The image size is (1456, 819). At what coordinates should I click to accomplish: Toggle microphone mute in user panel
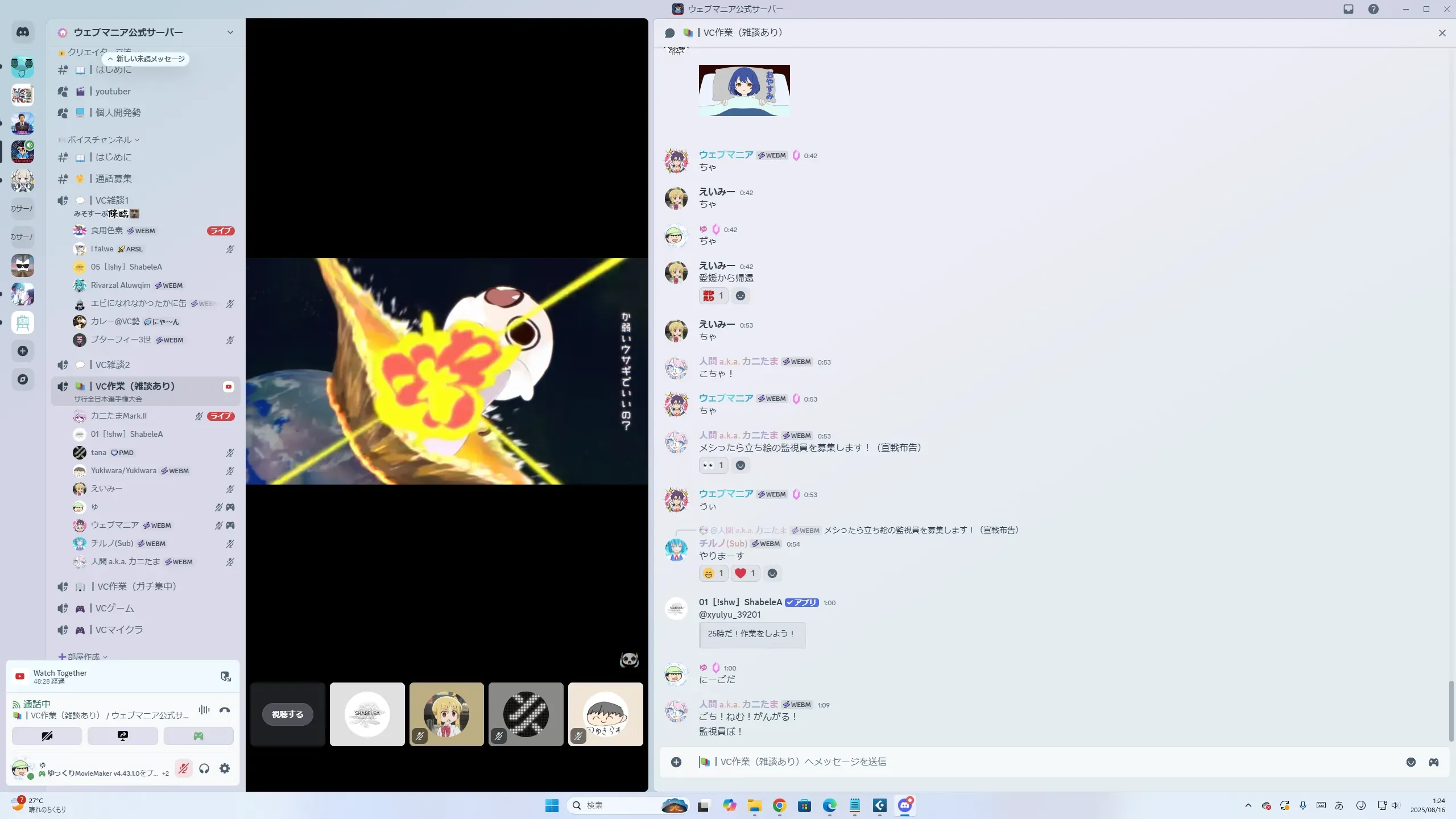point(183,768)
